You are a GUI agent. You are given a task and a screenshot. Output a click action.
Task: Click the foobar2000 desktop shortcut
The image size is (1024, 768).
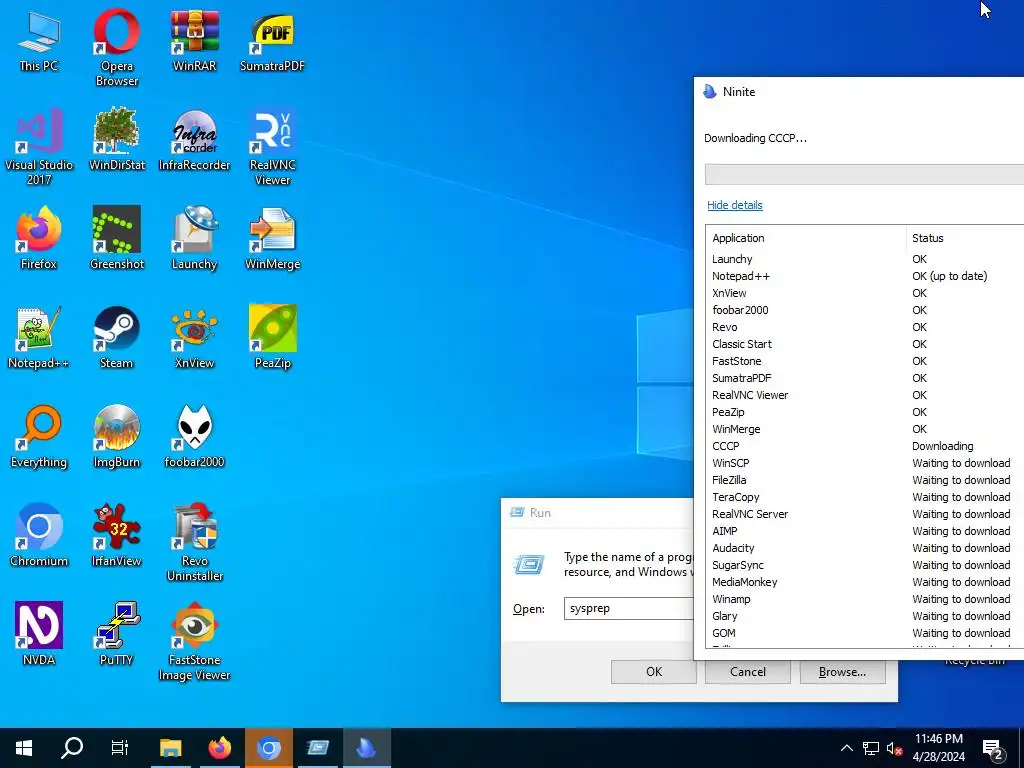pyautogui.click(x=195, y=436)
